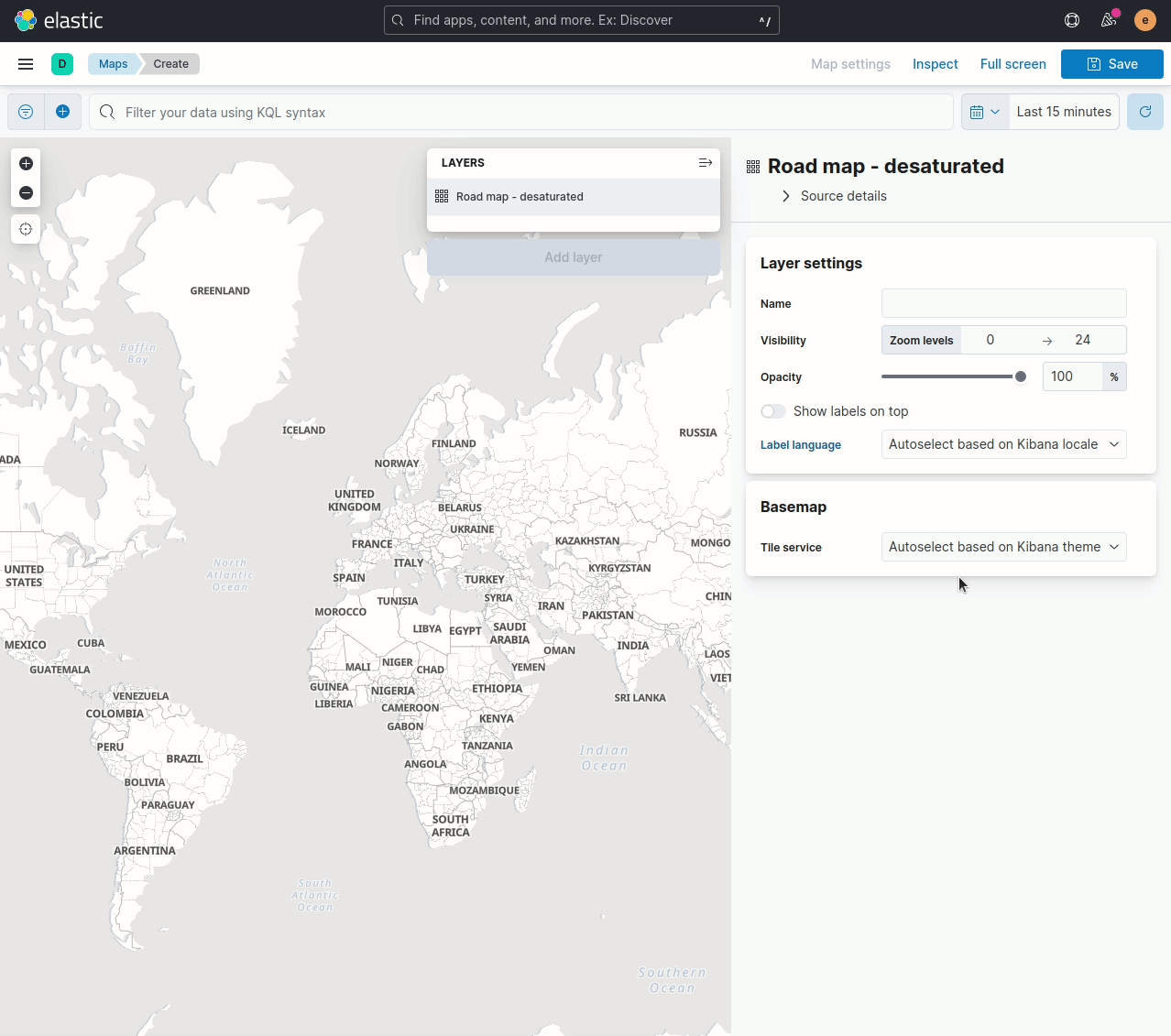
Task: Click the layer Name input field
Action: click(x=1003, y=303)
